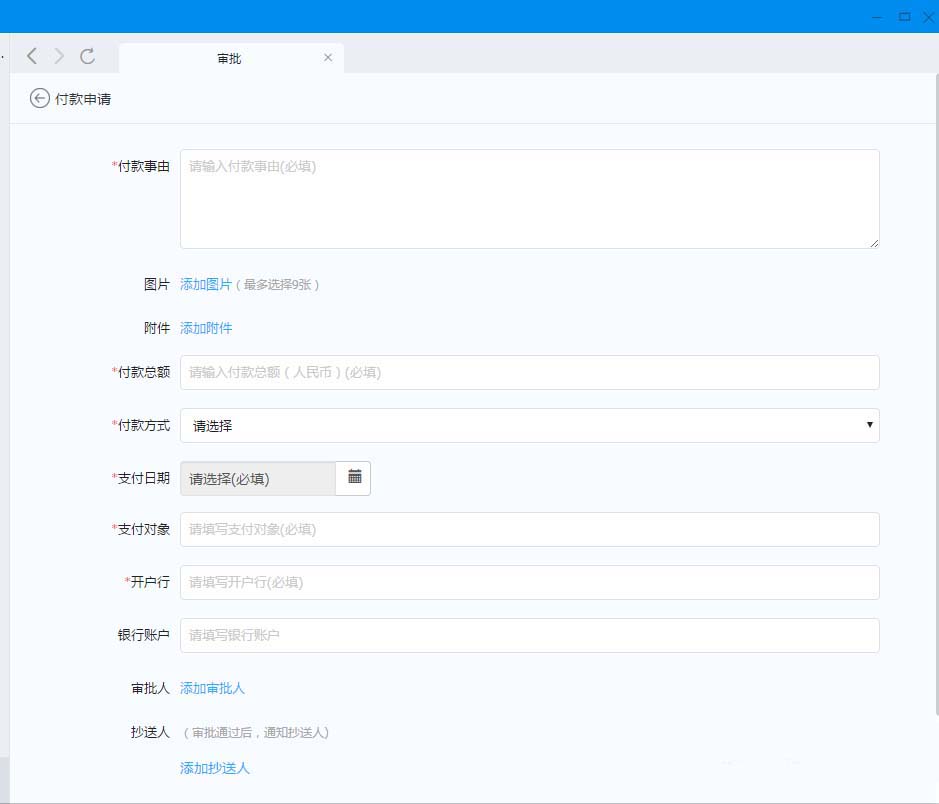This screenshot has width=939, height=804.
Task: Click the 银行账户 label
Action: pos(144,635)
